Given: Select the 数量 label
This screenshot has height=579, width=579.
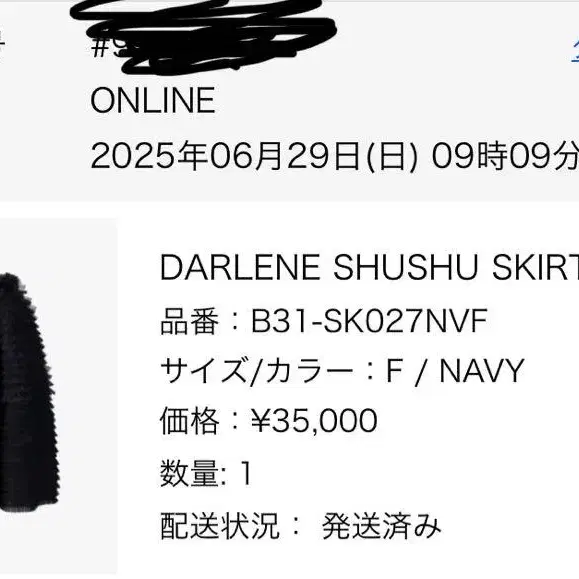Looking at the screenshot, I should coord(189,473).
